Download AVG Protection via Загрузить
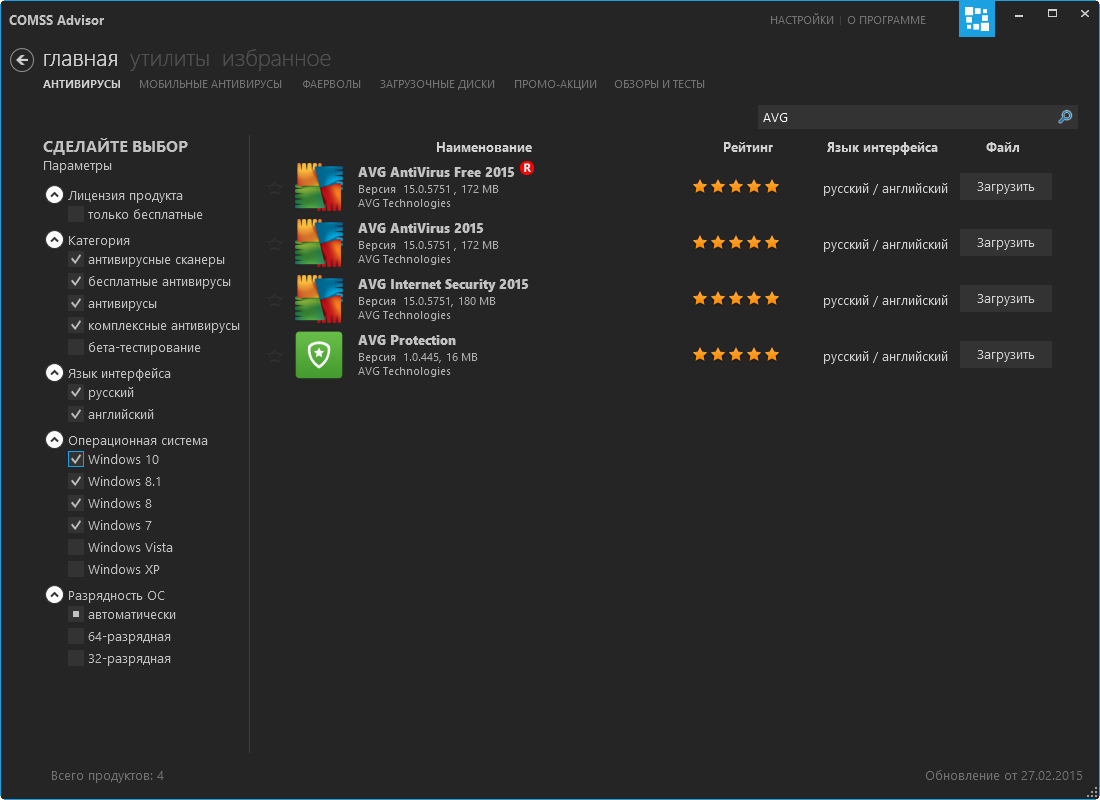The height and width of the screenshot is (800, 1100). coord(1005,355)
